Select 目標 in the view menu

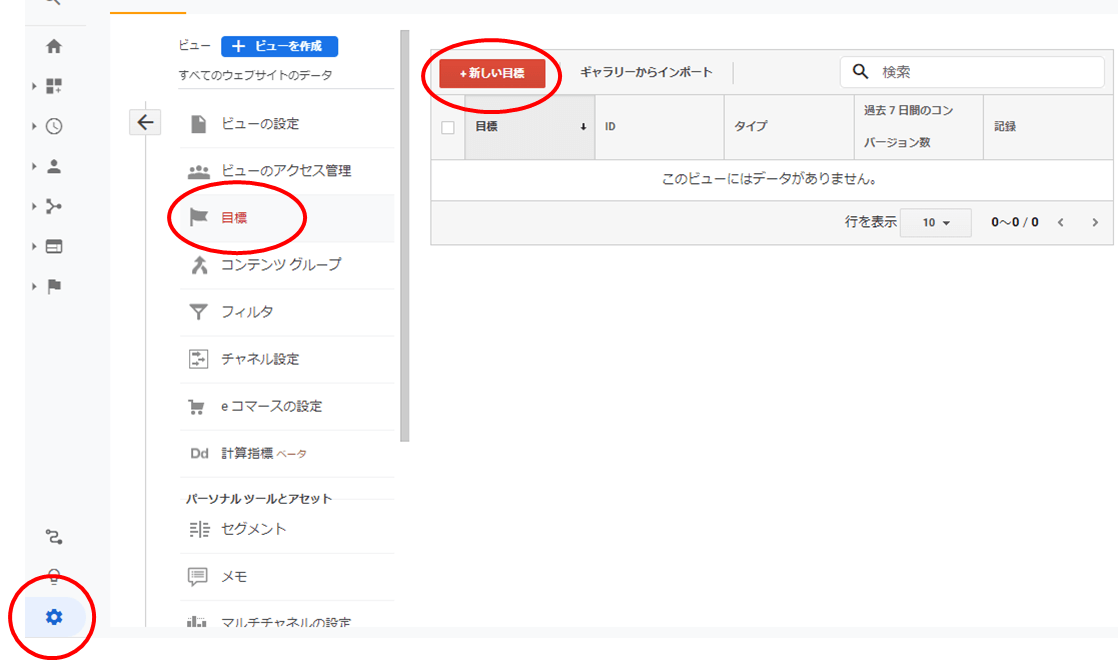tap(234, 217)
